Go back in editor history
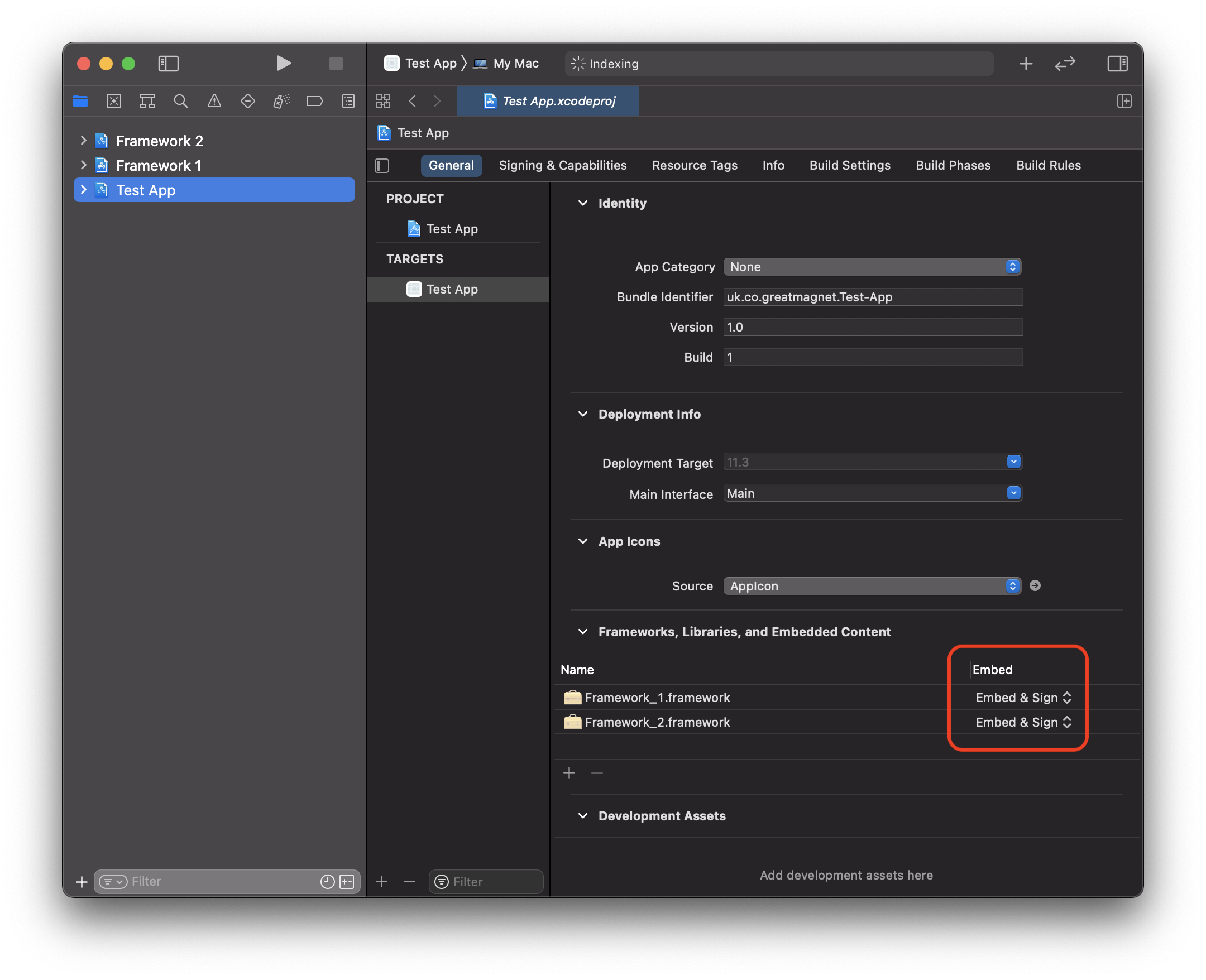 click(412, 101)
